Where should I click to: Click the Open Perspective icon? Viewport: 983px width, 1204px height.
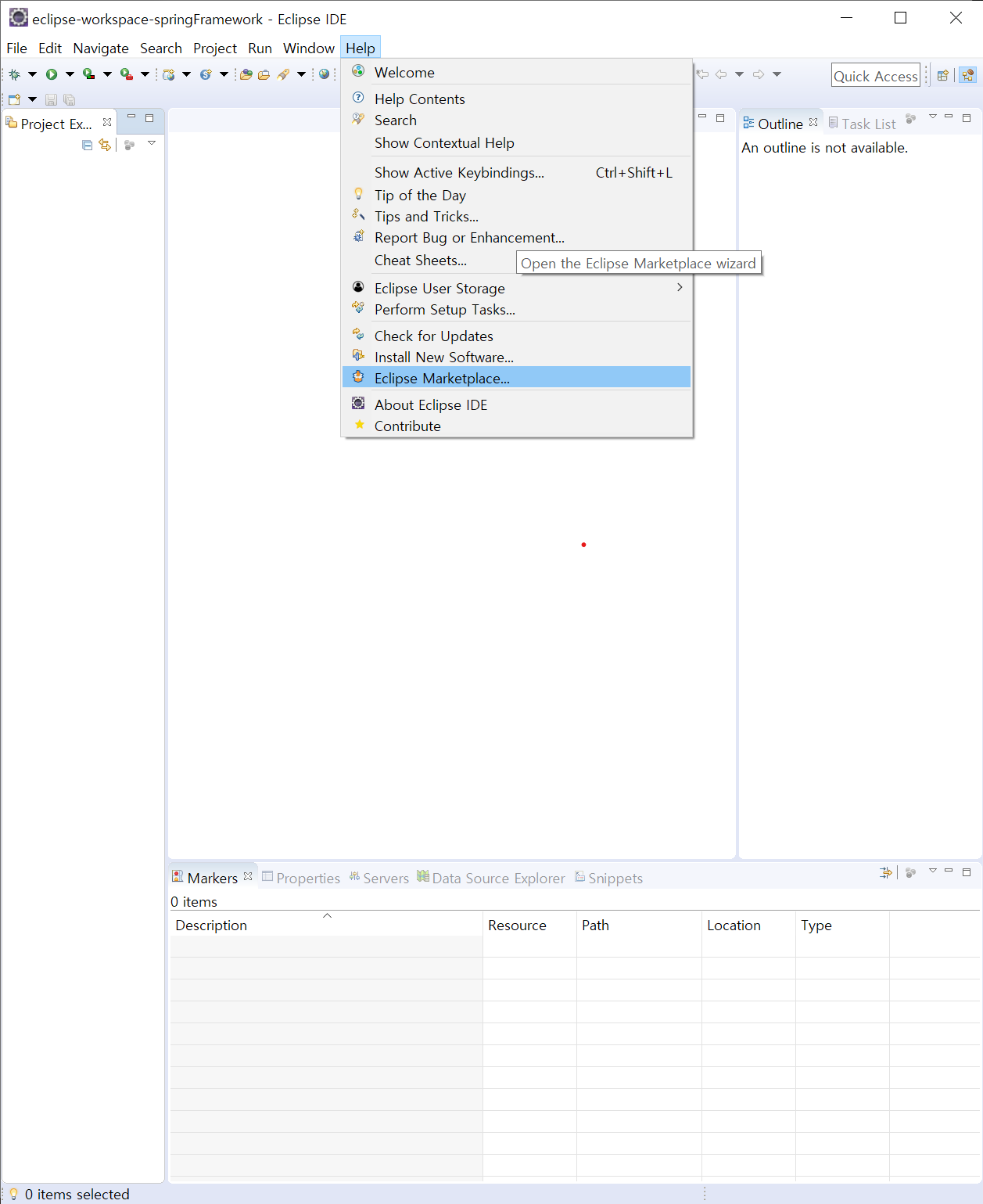tap(943, 75)
